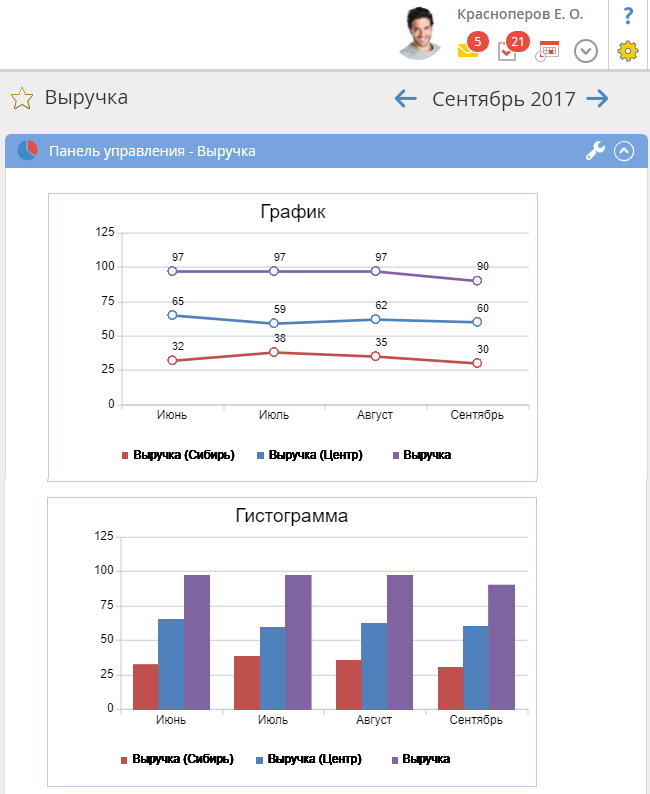650x794 pixels.
Task: Open the tasks icon with badge 21
Action: [511, 47]
